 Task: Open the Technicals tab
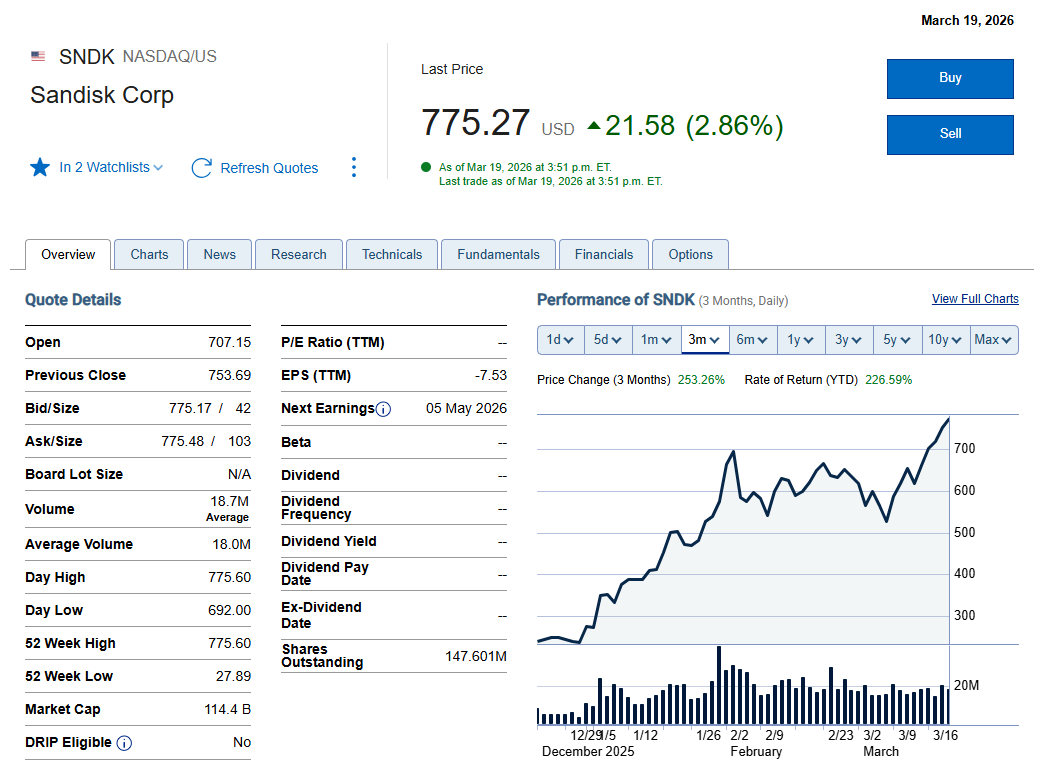392,254
